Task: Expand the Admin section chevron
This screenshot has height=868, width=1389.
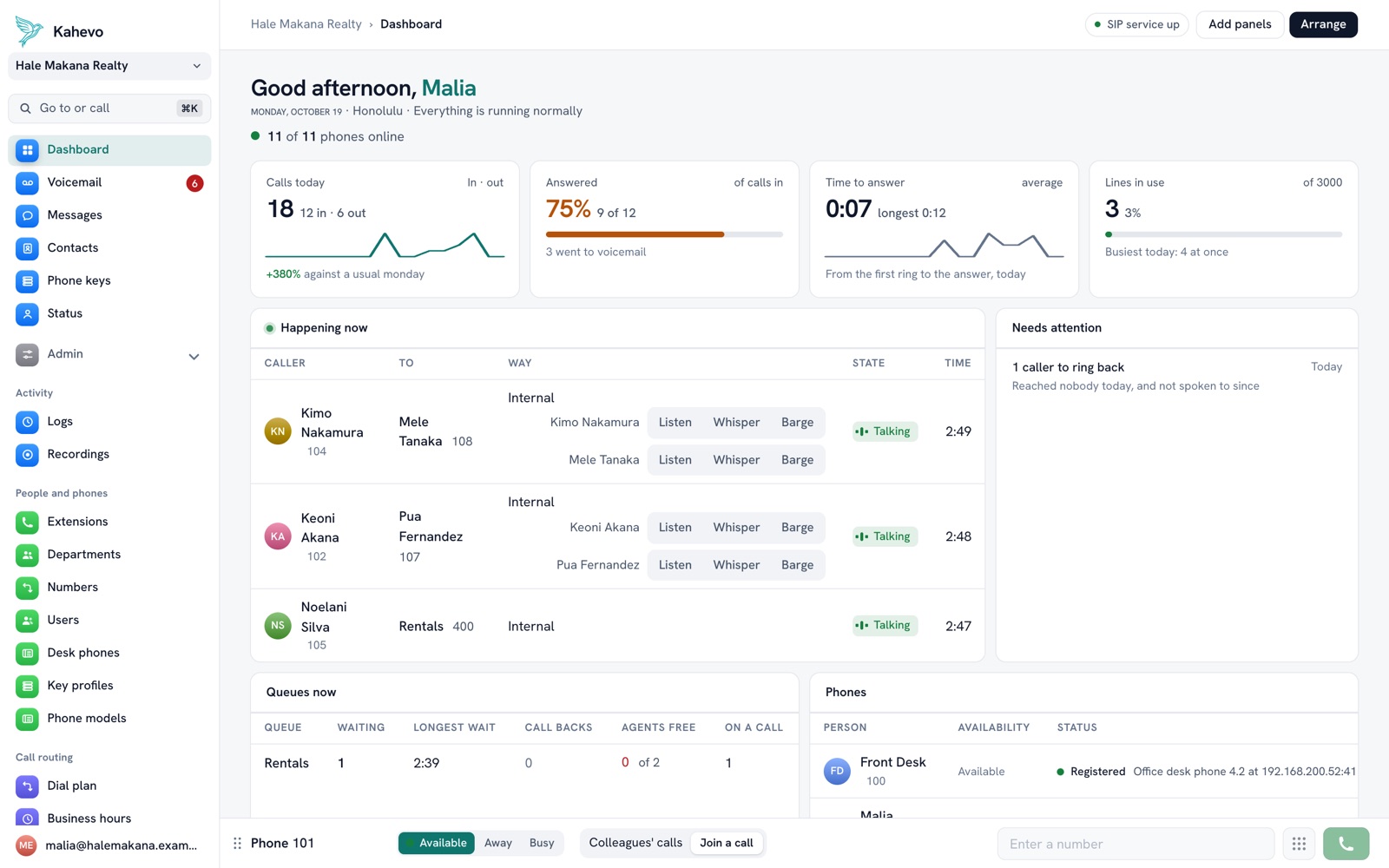Action: 194,356
